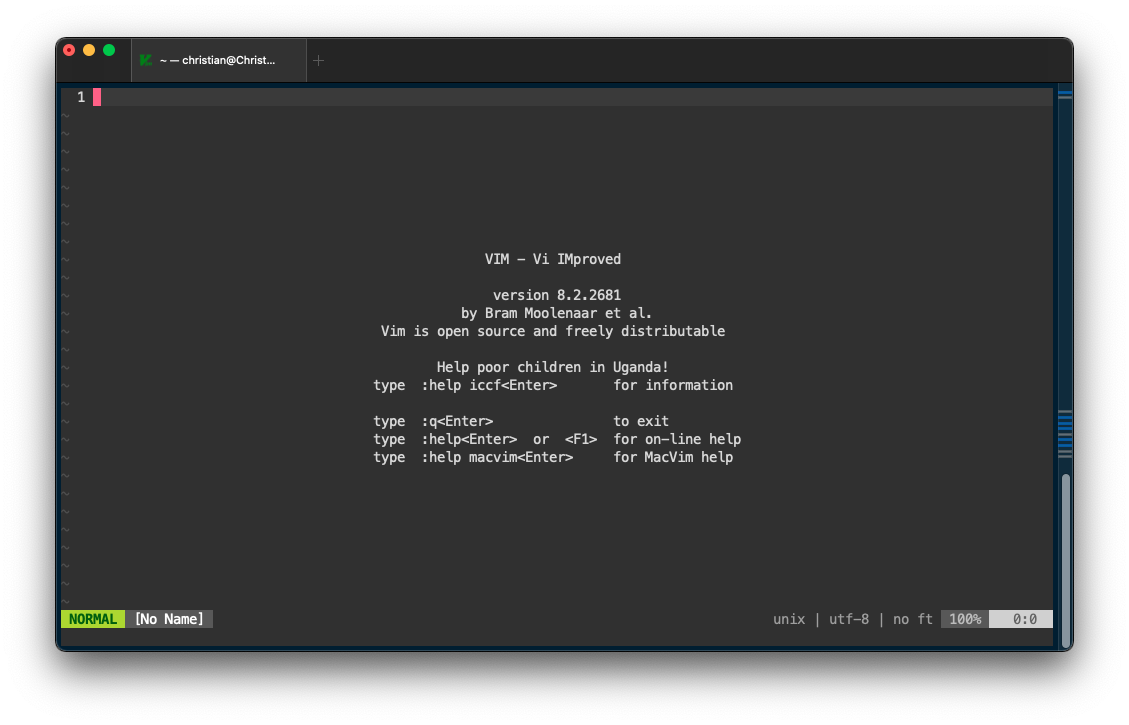Click the unix file format indicator
The height and width of the screenshot is (725, 1129).
click(x=789, y=619)
